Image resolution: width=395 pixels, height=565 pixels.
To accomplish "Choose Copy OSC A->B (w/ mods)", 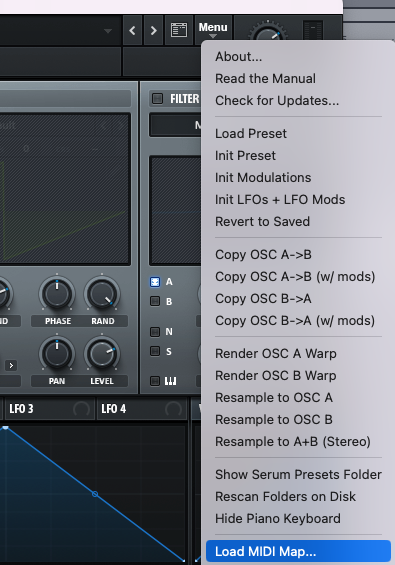I will (298, 277).
